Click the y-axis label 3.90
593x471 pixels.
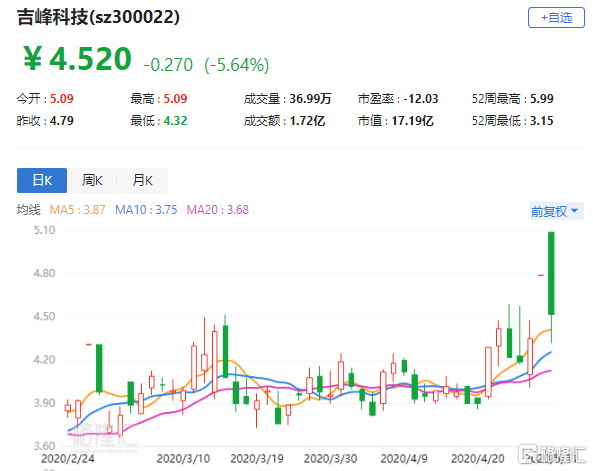coord(44,403)
